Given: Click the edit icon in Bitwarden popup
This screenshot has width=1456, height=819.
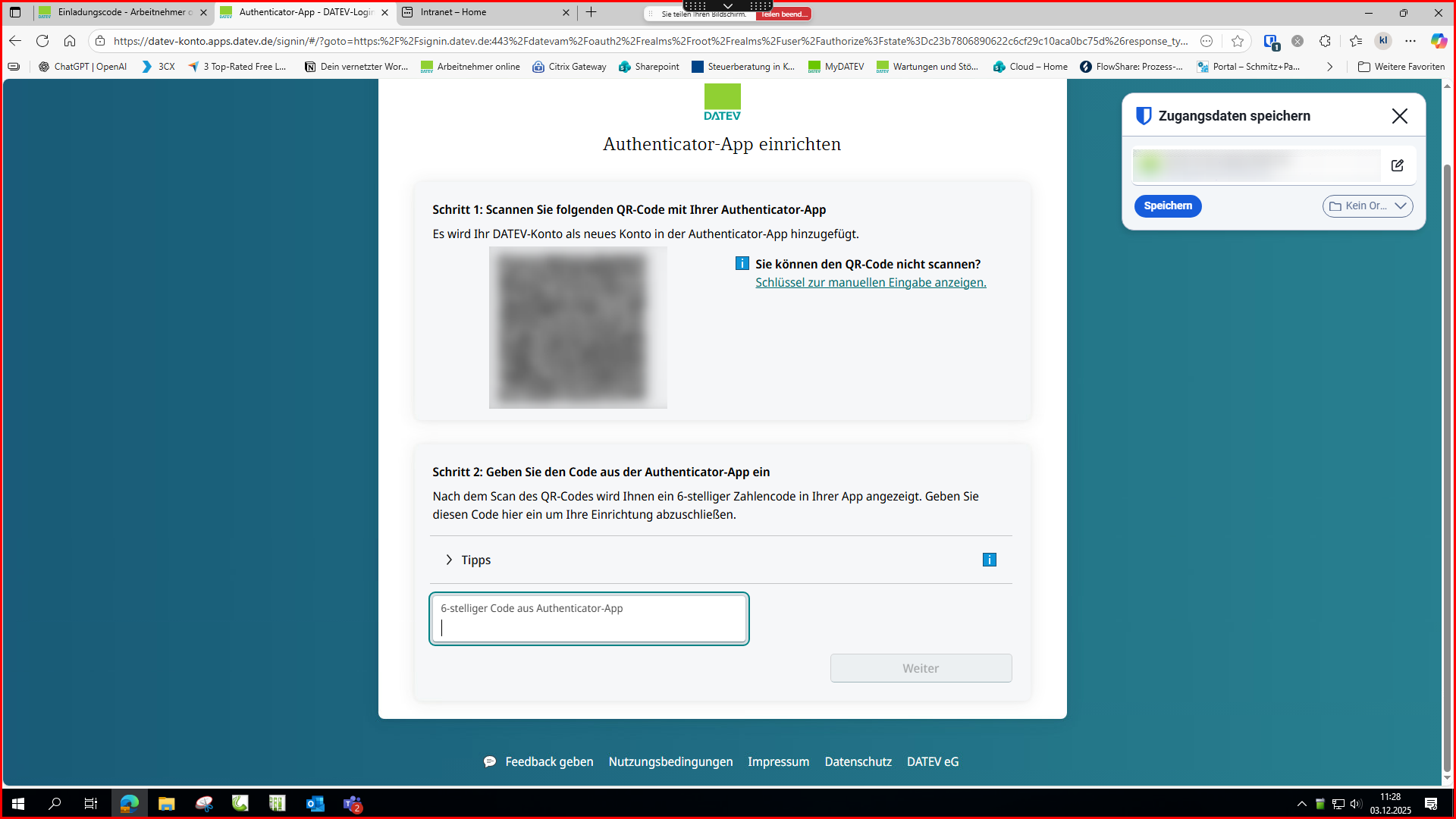Looking at the screenshot, I should coord(1397,165).
